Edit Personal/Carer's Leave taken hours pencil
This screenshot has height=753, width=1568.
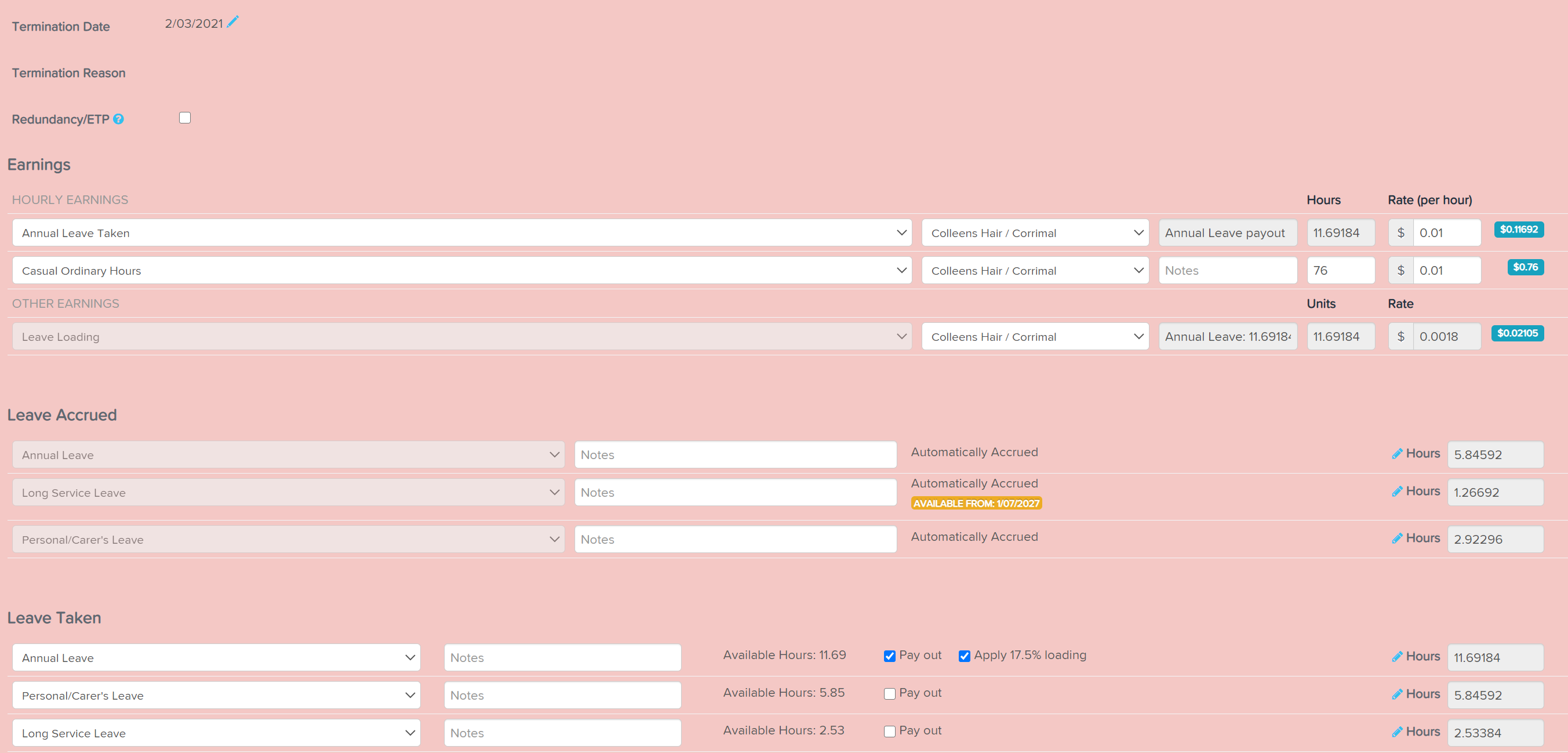point(1397,694)
